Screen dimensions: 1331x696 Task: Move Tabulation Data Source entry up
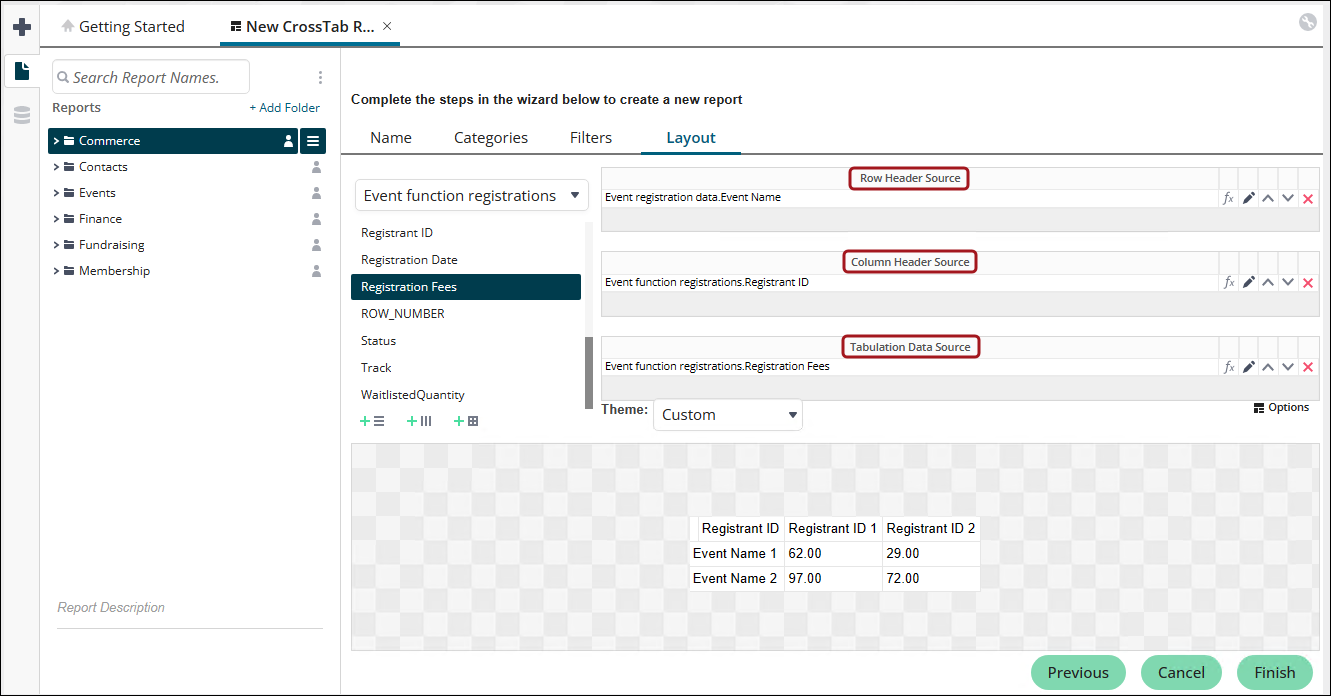coord(1268,367)
